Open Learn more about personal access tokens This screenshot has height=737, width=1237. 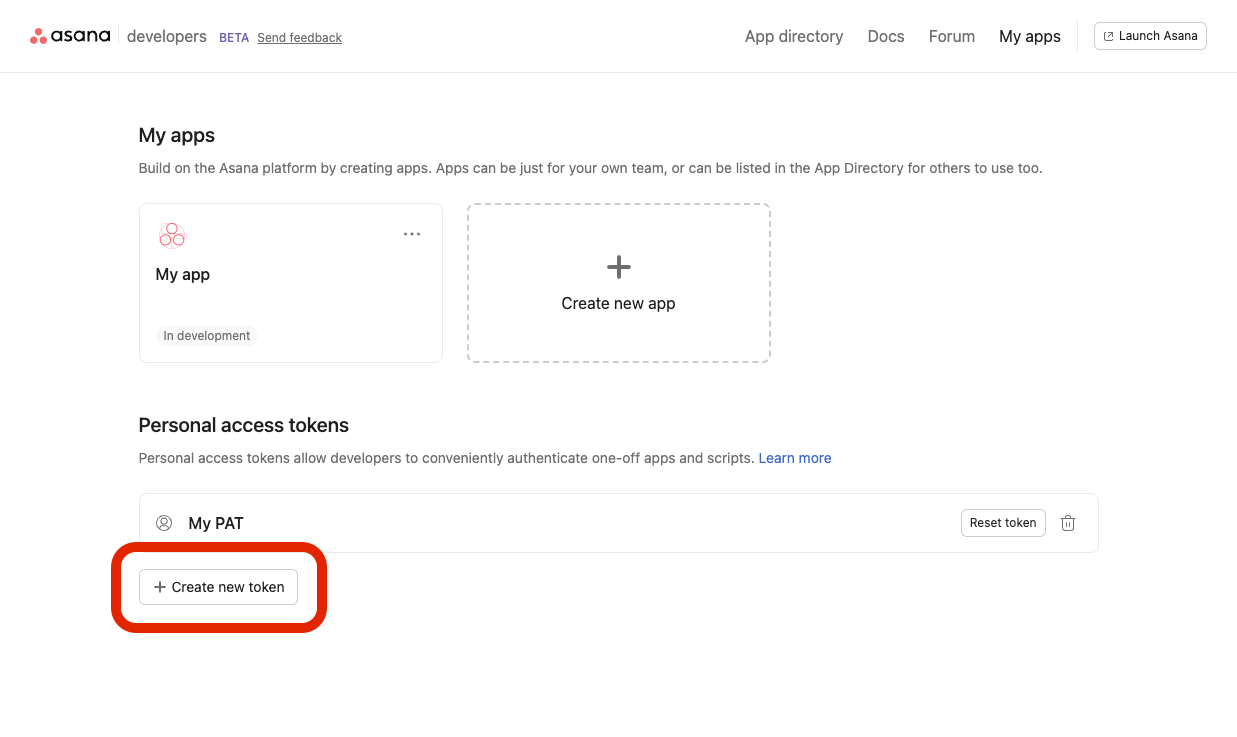click(x=795, y=458)
